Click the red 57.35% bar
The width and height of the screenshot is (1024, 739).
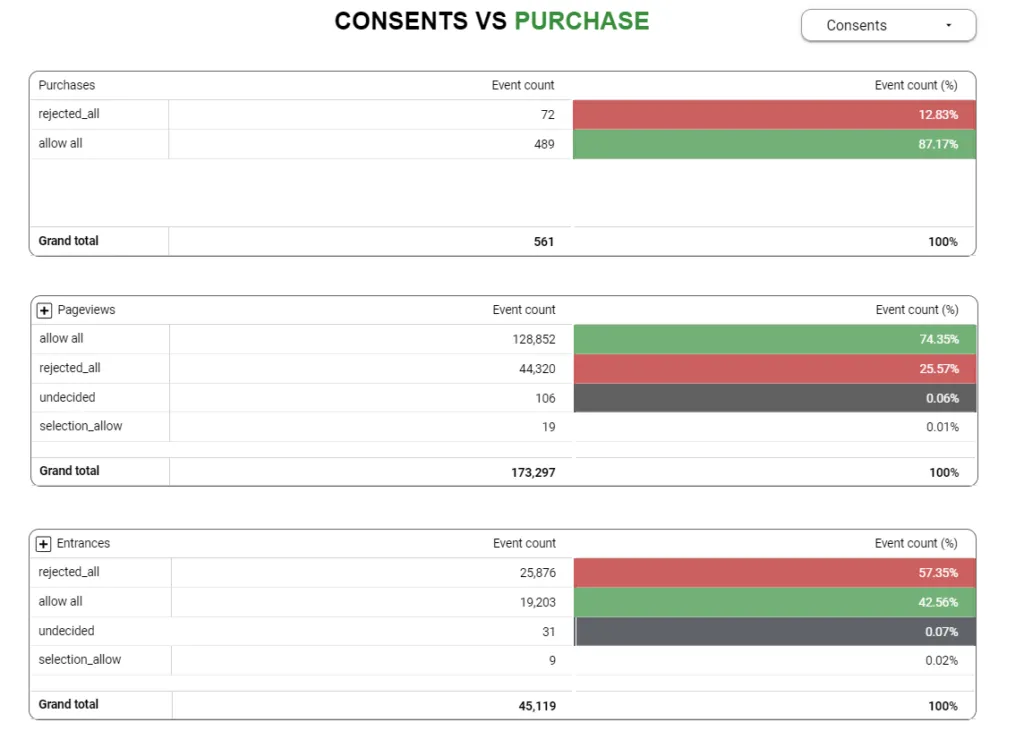tap(775, 573)
